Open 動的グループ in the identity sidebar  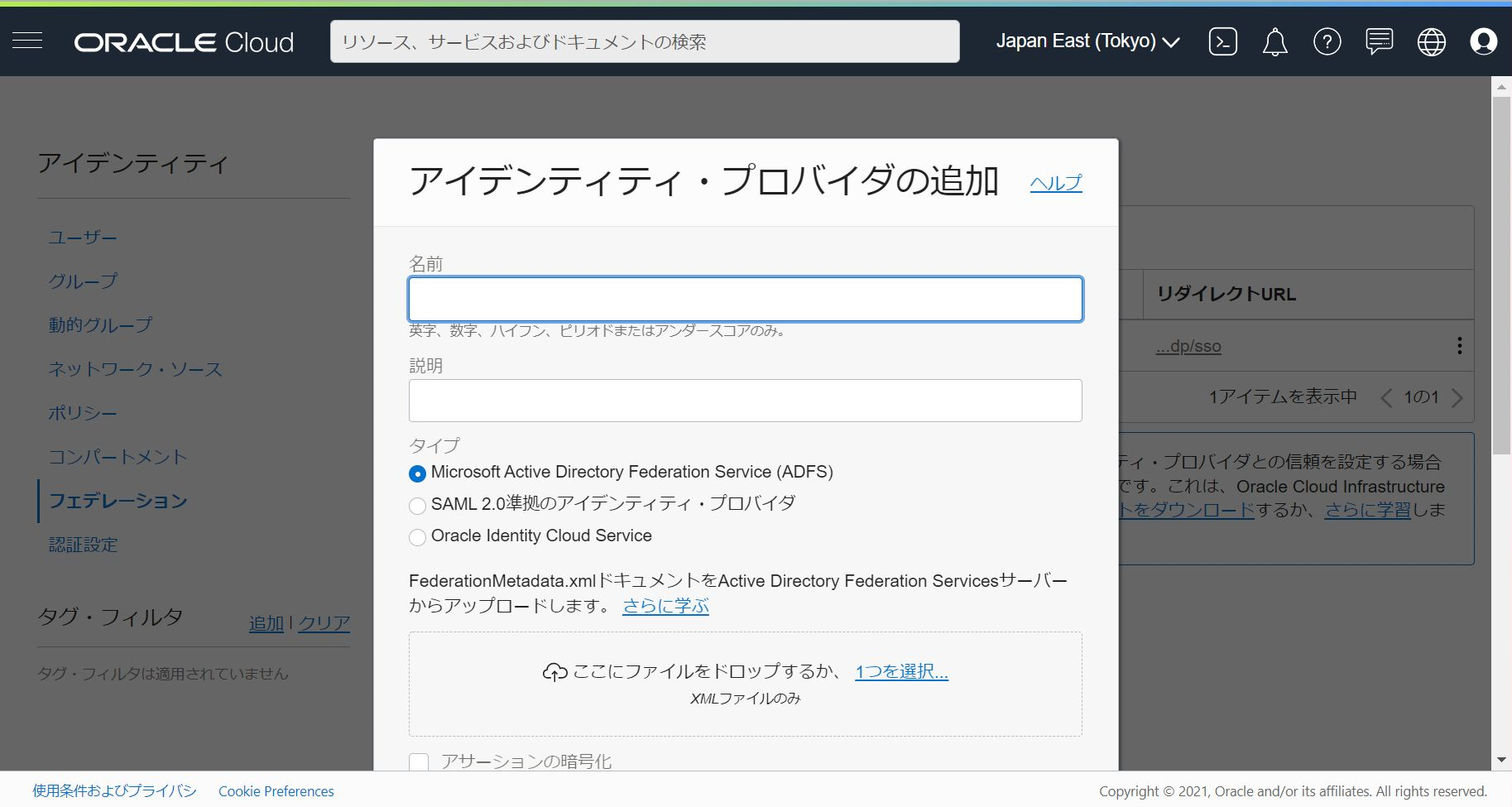(100, 325)
